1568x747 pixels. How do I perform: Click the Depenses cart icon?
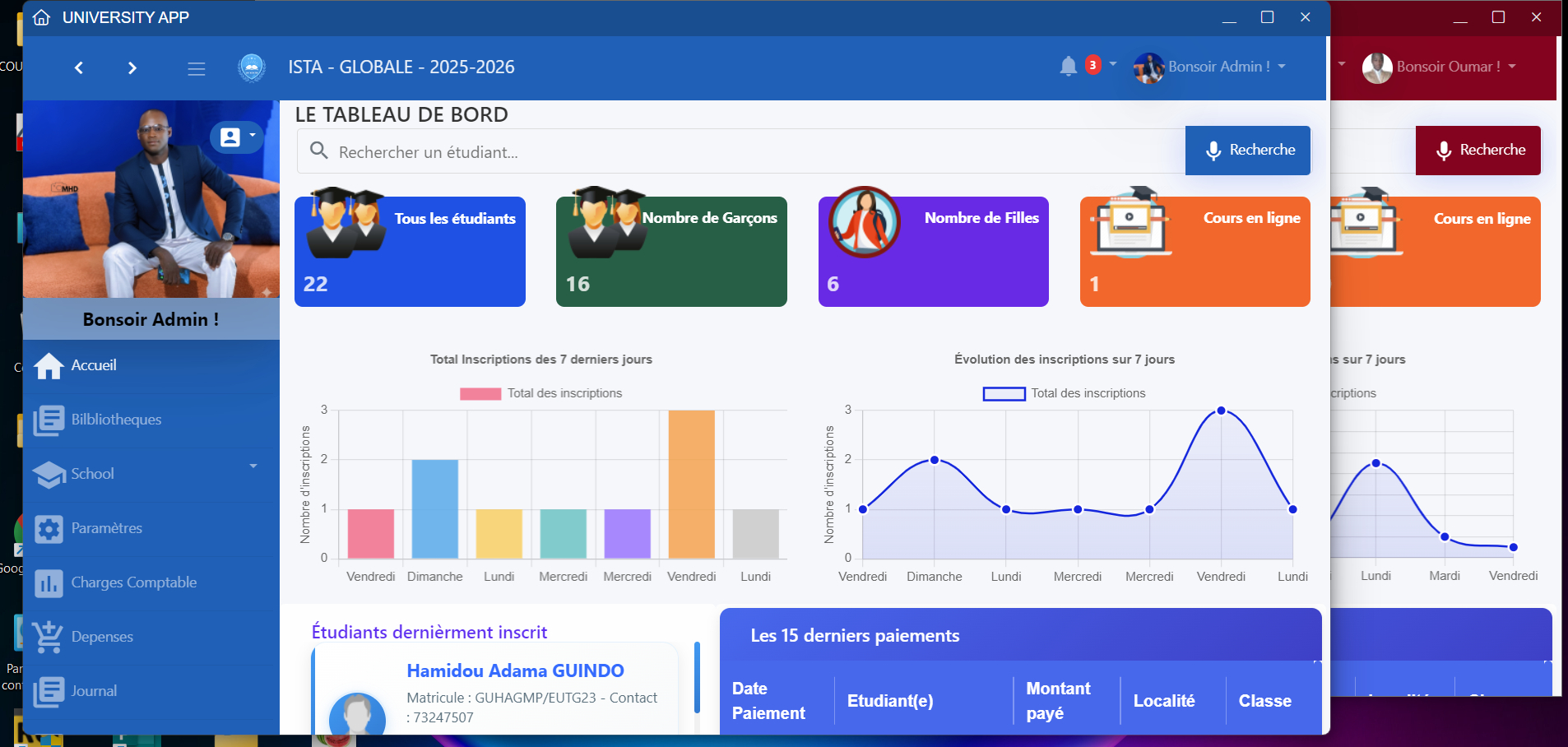click(x=49, y=638)
